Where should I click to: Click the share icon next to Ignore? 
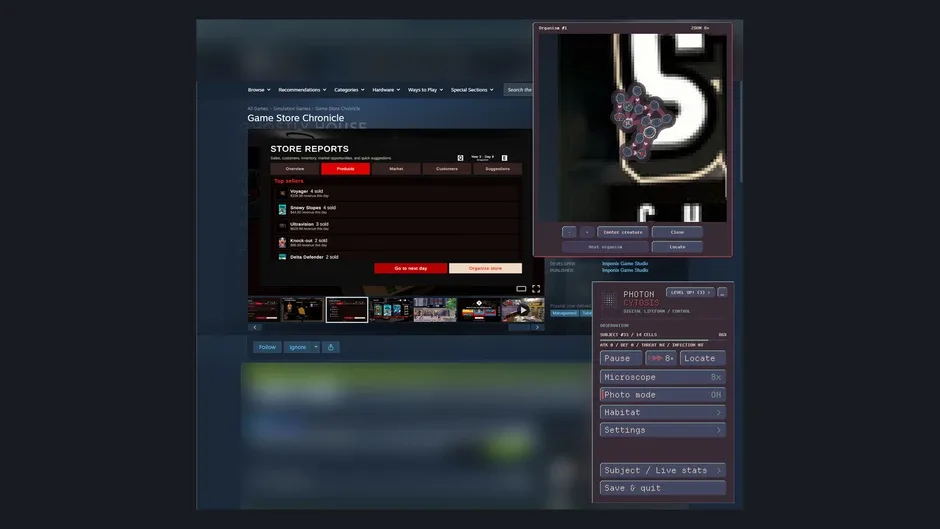click(x=331, y=347)
